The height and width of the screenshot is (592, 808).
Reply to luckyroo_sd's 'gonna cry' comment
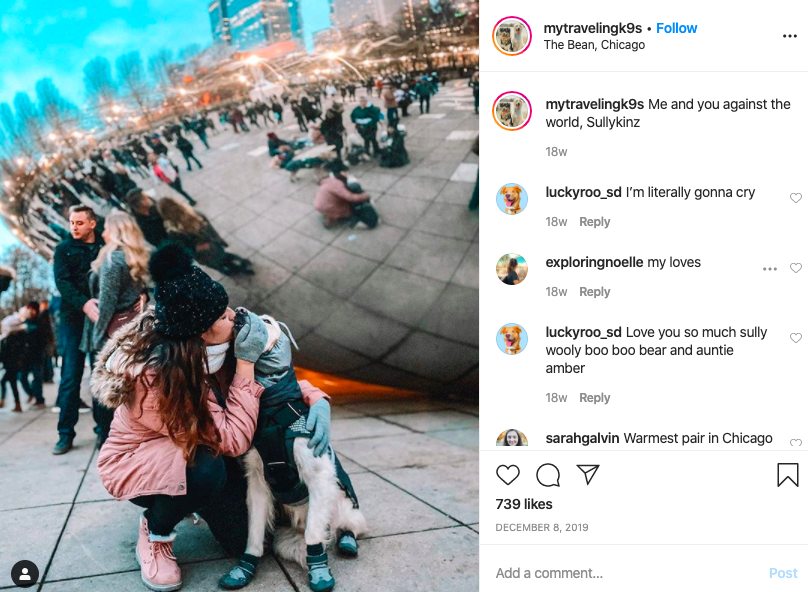(594, 222)
